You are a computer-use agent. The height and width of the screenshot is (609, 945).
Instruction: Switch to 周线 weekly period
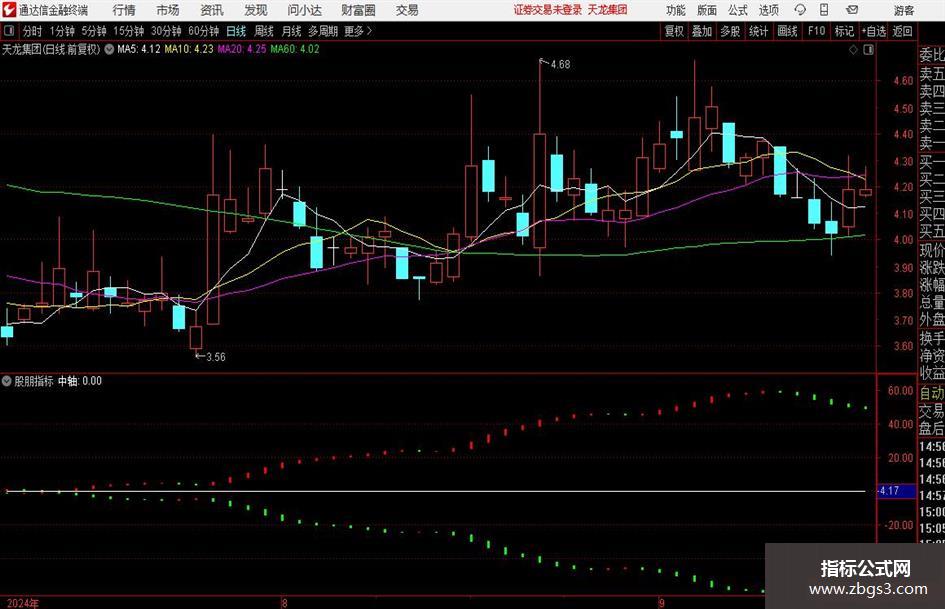coord(264,31)
